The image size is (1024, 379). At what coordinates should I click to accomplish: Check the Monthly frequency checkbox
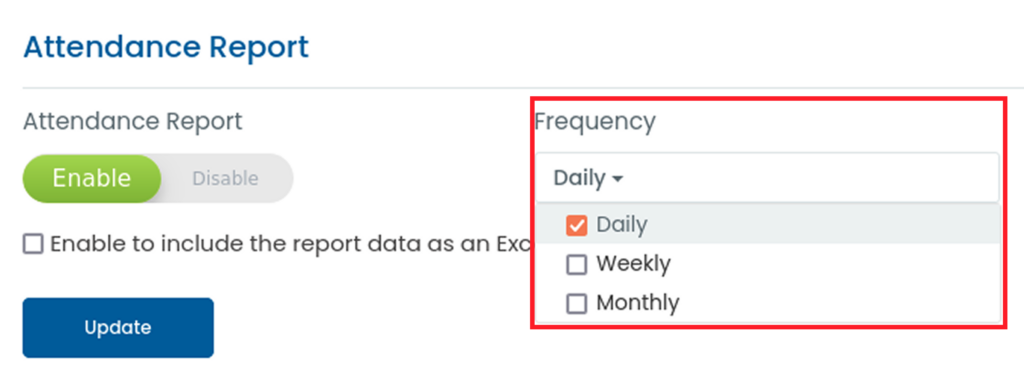click(x=577, y=304)
